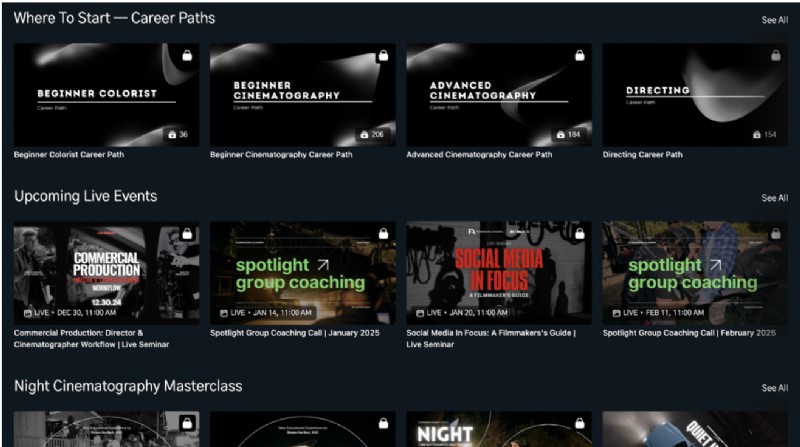Open See All for Career Paths
The height and width of the screenshot is (447, 800).
coord(774,20)
